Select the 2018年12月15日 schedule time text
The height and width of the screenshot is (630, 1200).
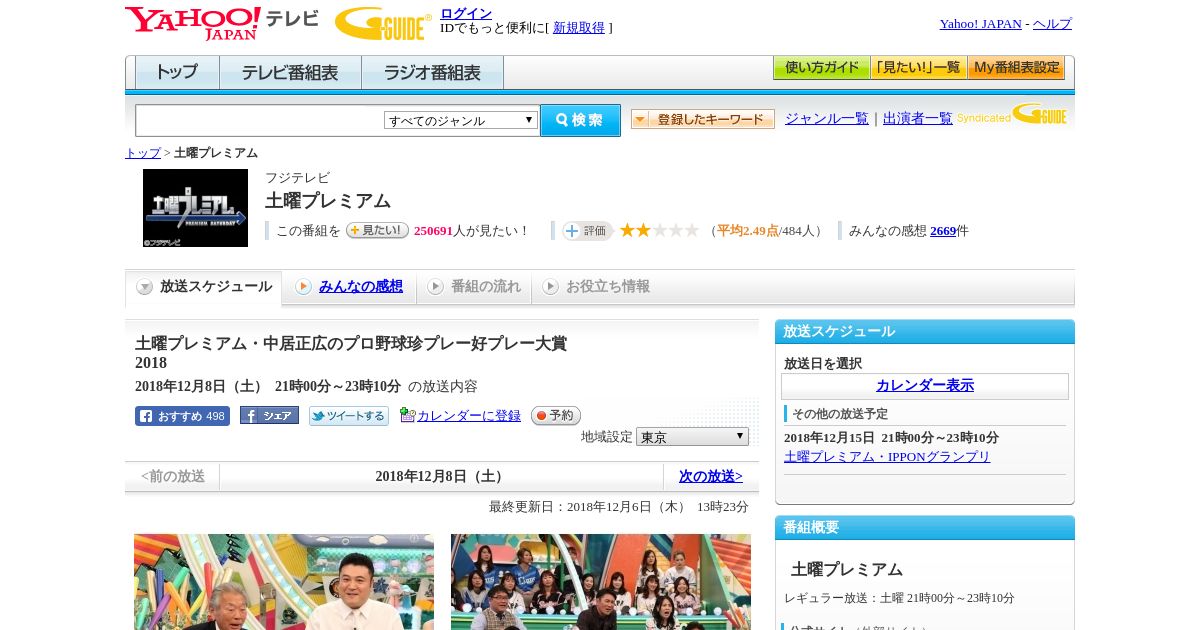tap(891, 438)
